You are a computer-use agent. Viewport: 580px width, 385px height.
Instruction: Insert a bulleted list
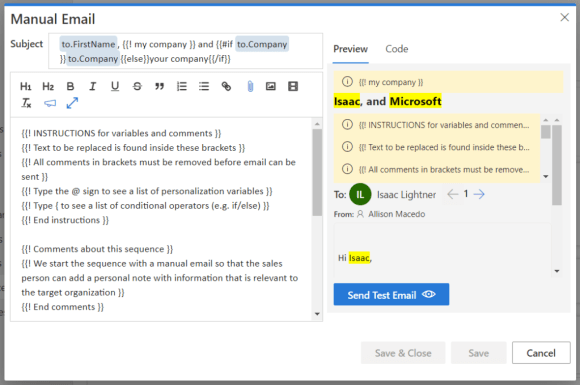coord(204,87)
